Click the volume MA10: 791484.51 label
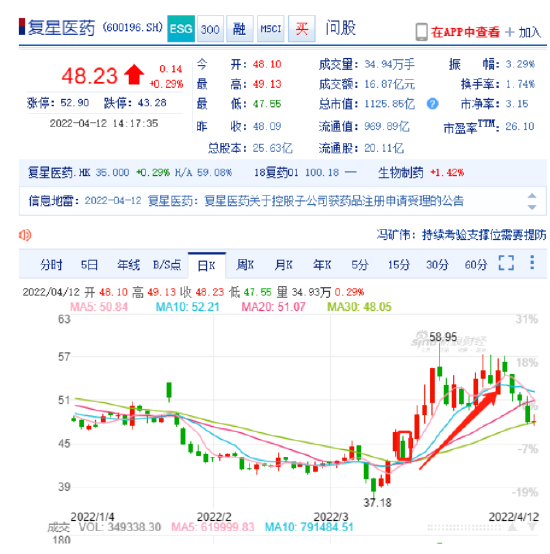This screenshot has width=550, height=554. point(309,527)
